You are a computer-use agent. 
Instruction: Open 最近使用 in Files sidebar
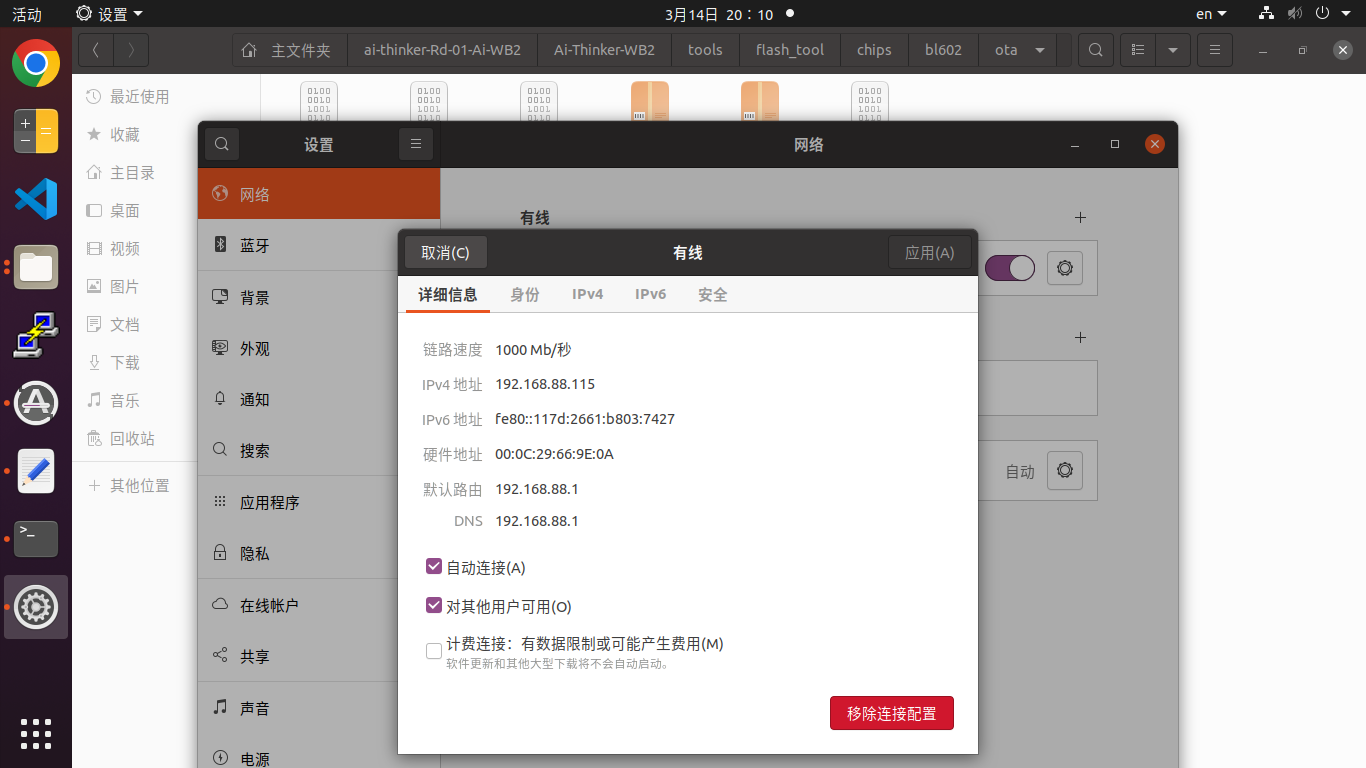(x=135, y=96)
